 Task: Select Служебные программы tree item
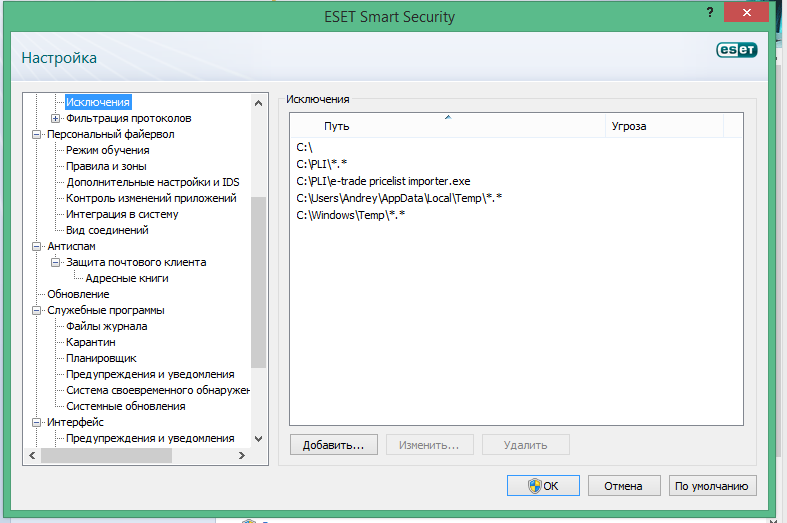[105, 311]
